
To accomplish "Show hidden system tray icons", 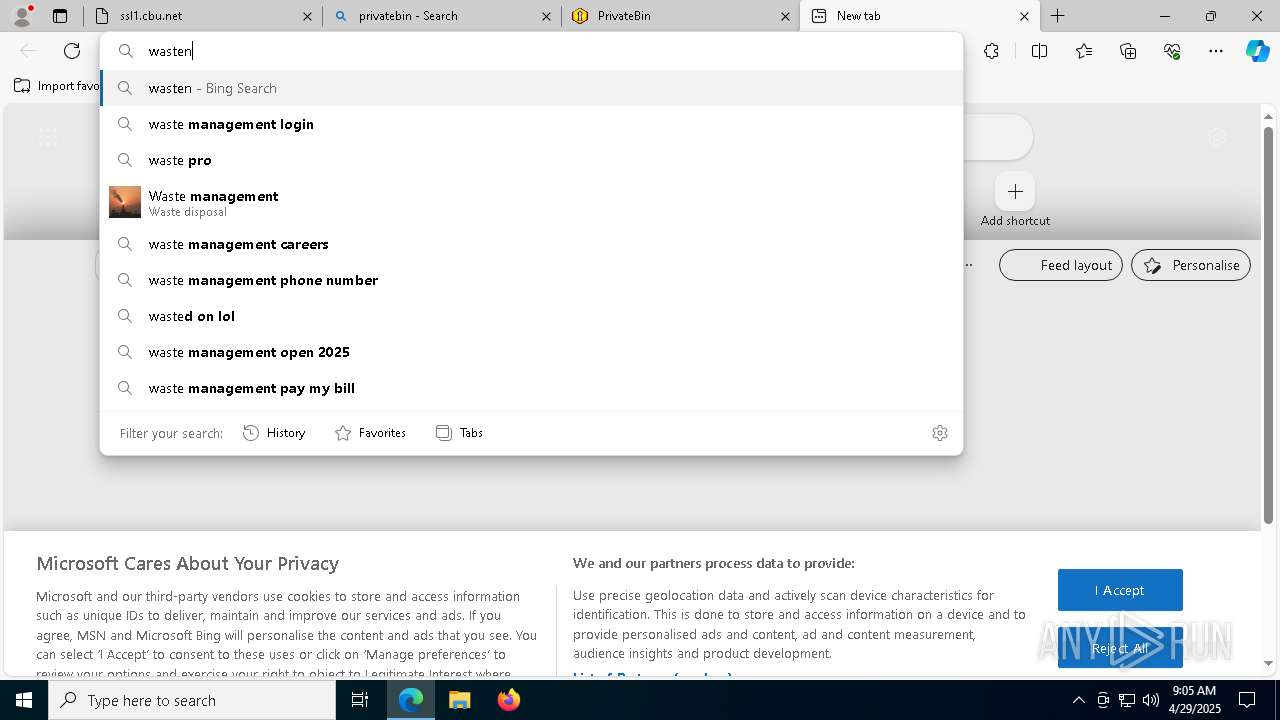I will (x=1078, y=700).
